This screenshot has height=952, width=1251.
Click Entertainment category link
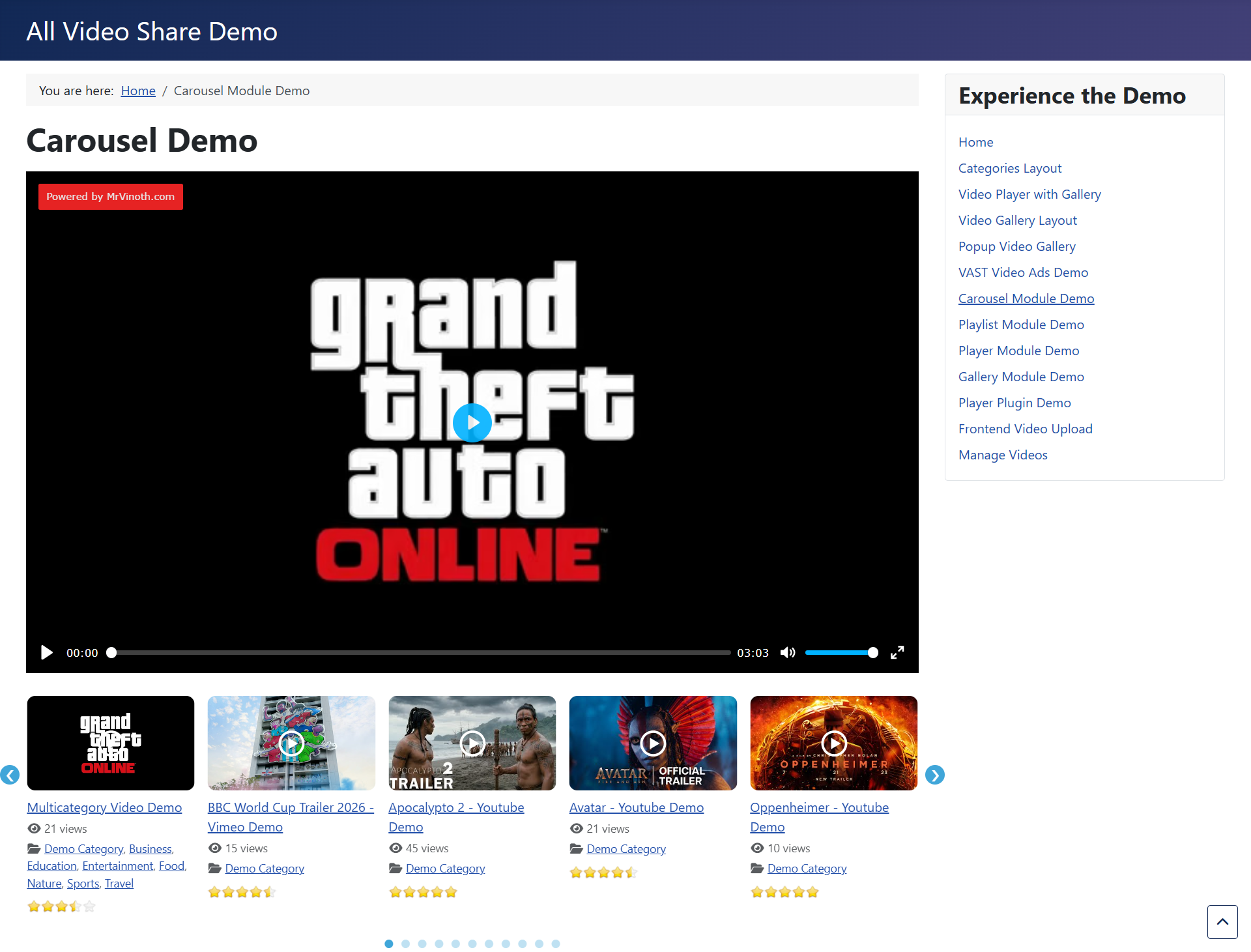118,866
